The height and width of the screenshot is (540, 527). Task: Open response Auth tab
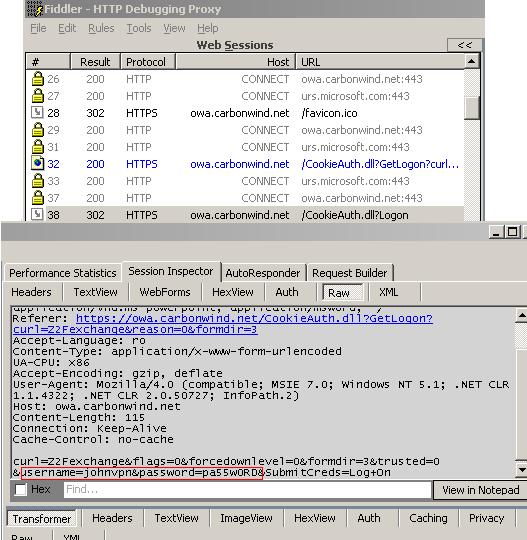click(x=369, y=518)
